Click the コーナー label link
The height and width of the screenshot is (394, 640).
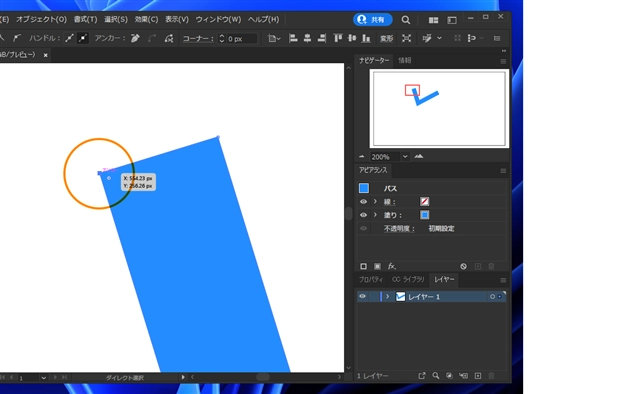[x=198, y=38]
